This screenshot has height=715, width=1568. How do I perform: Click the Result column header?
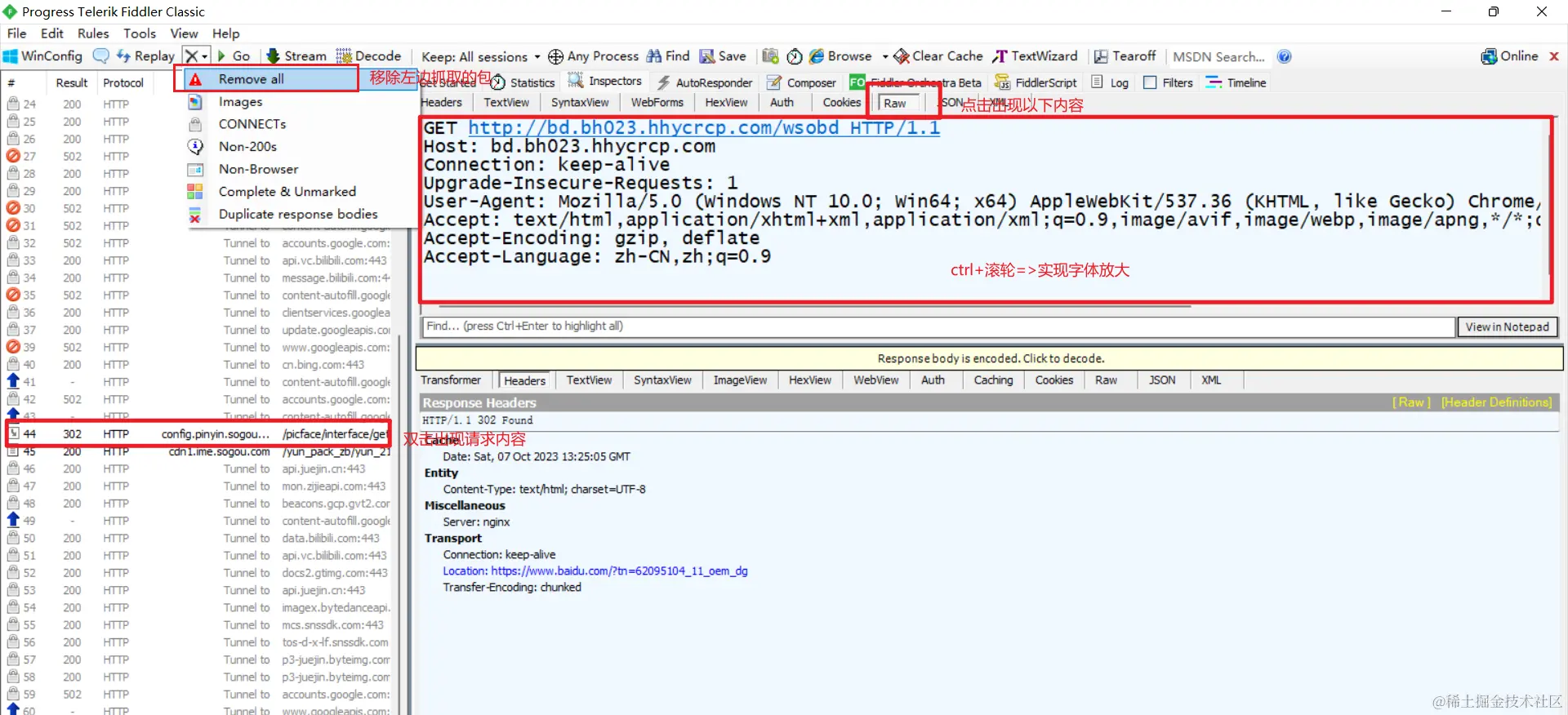72,82
